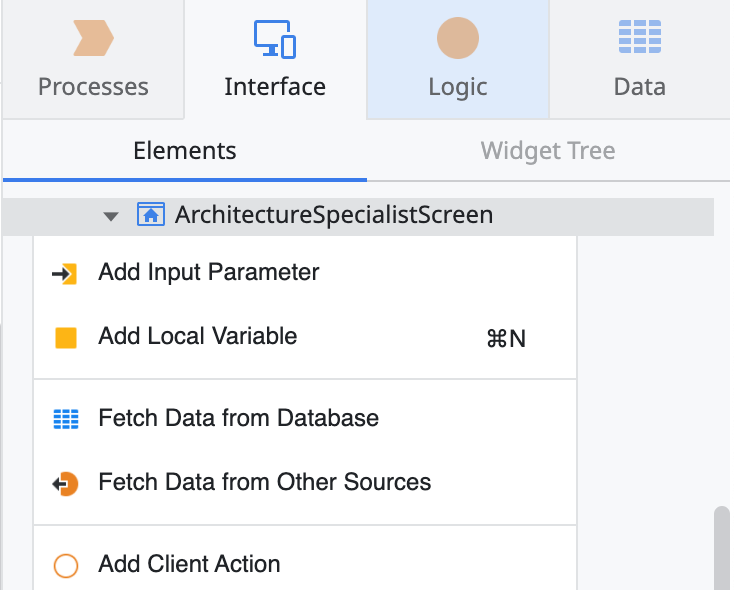Image resolution: width=734 pixels, height=590 pixels.
Task: Click the blue Fetch Data from Database icon
Action: (x=65, y=419)
